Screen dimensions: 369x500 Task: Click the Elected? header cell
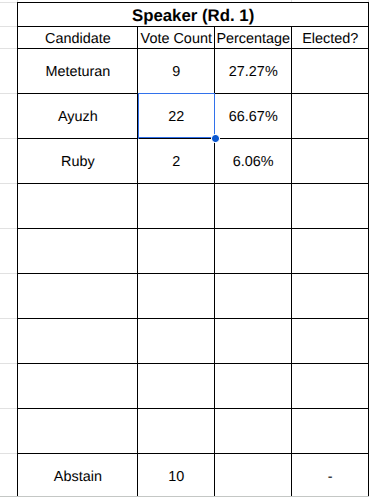tap(330, 38)
